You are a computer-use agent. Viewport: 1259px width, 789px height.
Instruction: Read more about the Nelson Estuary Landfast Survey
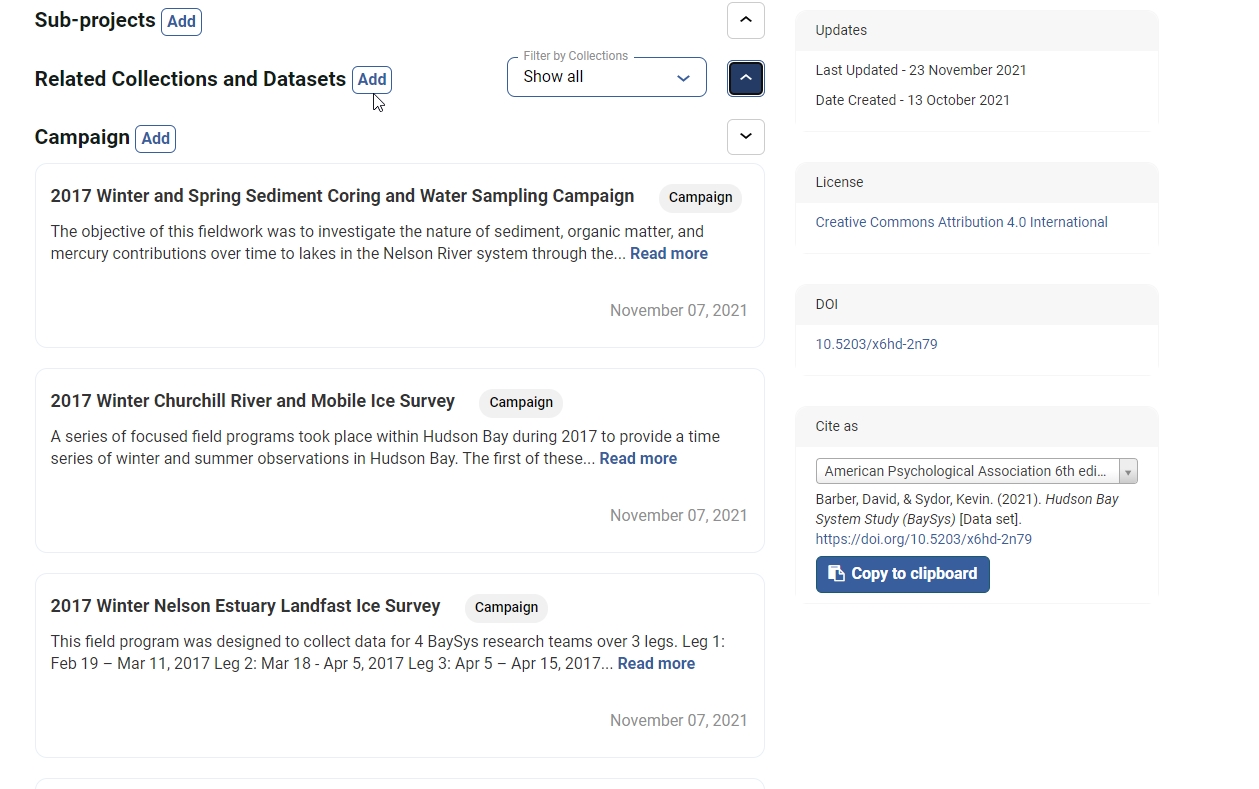point(655,664)
